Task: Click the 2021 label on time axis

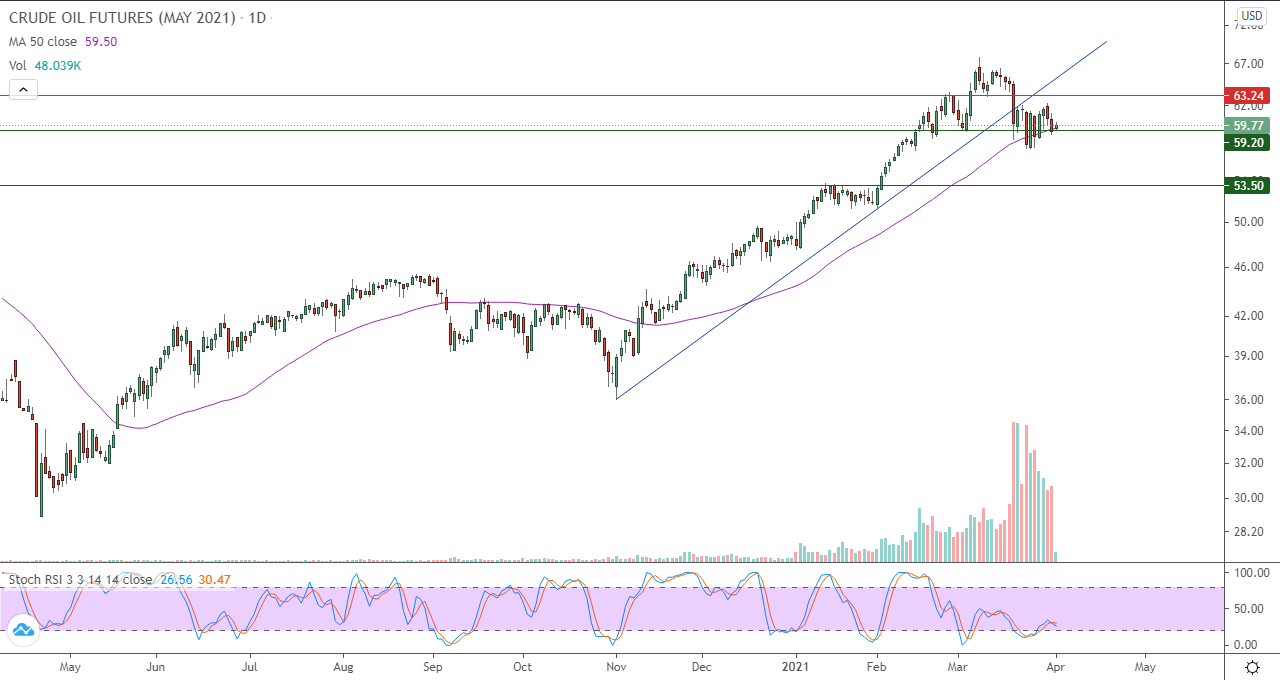Action: coord(795,665)
